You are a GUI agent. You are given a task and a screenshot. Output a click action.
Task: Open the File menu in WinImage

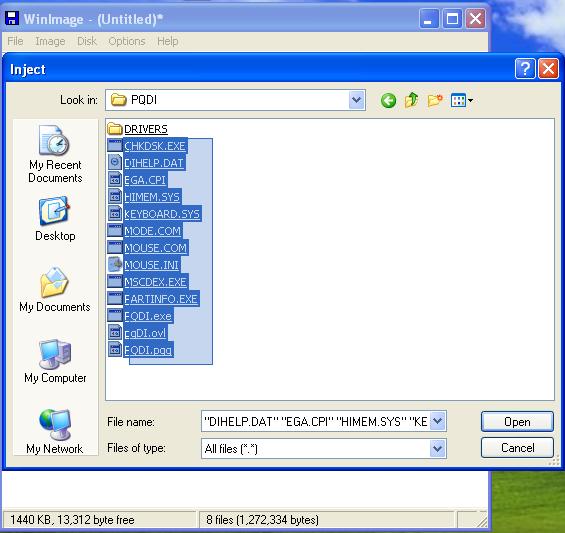15,41
